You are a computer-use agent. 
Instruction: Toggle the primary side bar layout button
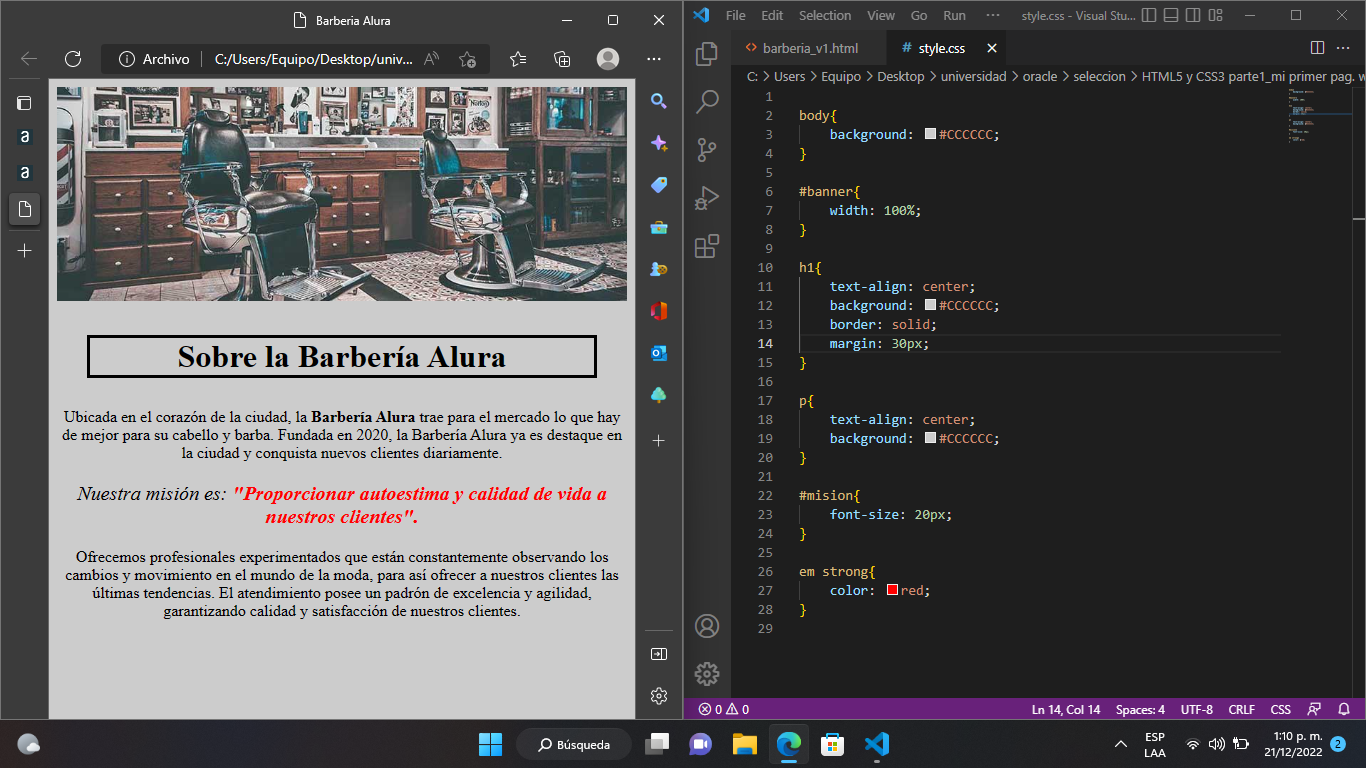pos(1148,15)
